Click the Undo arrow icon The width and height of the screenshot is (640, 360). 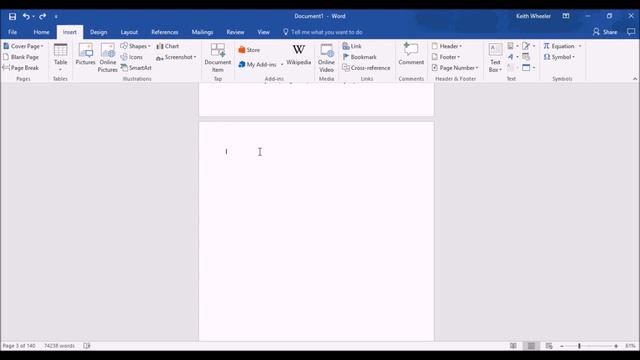click(x=26, y=16)
